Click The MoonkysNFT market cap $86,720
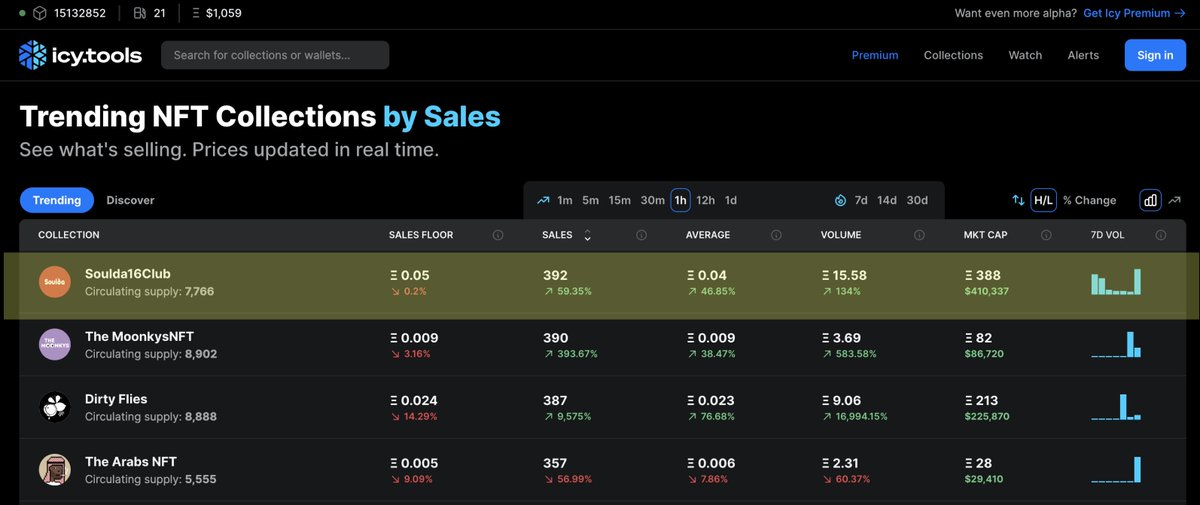The height and width of the screenshot is (505, 1200). 986,354
